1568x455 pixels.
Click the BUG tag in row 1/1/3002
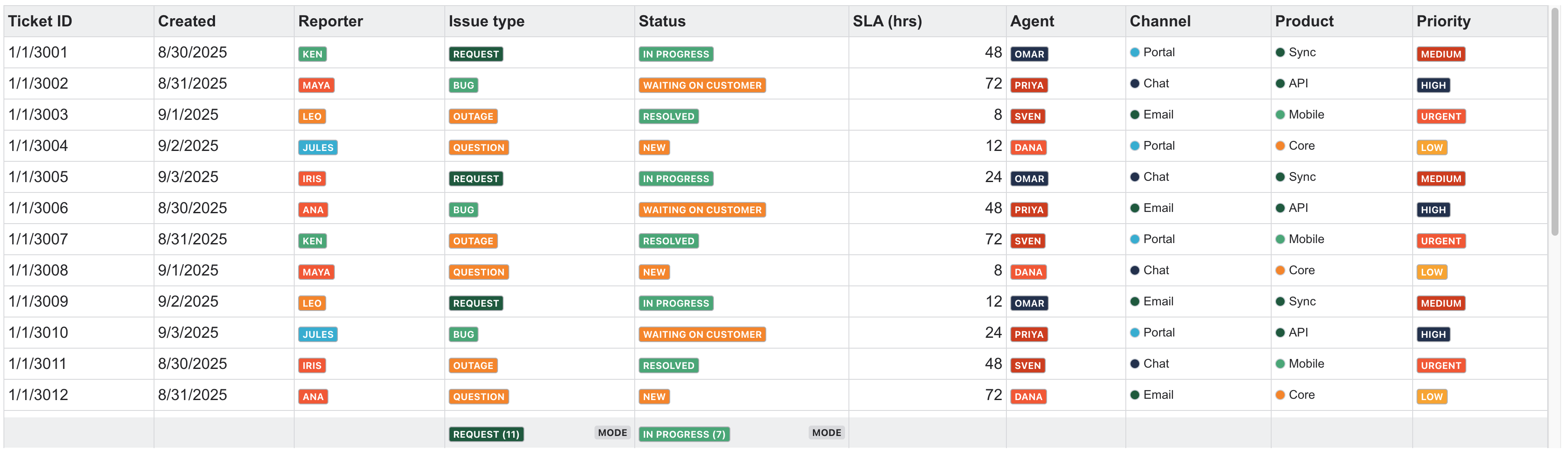click(463, 85)
